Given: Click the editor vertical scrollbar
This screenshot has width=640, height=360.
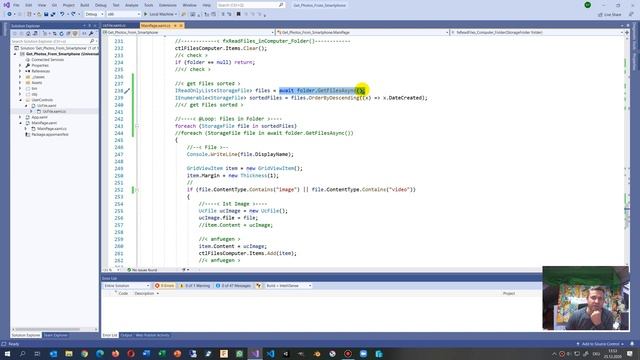Looking at the screenshot, I should coord(627,151).
